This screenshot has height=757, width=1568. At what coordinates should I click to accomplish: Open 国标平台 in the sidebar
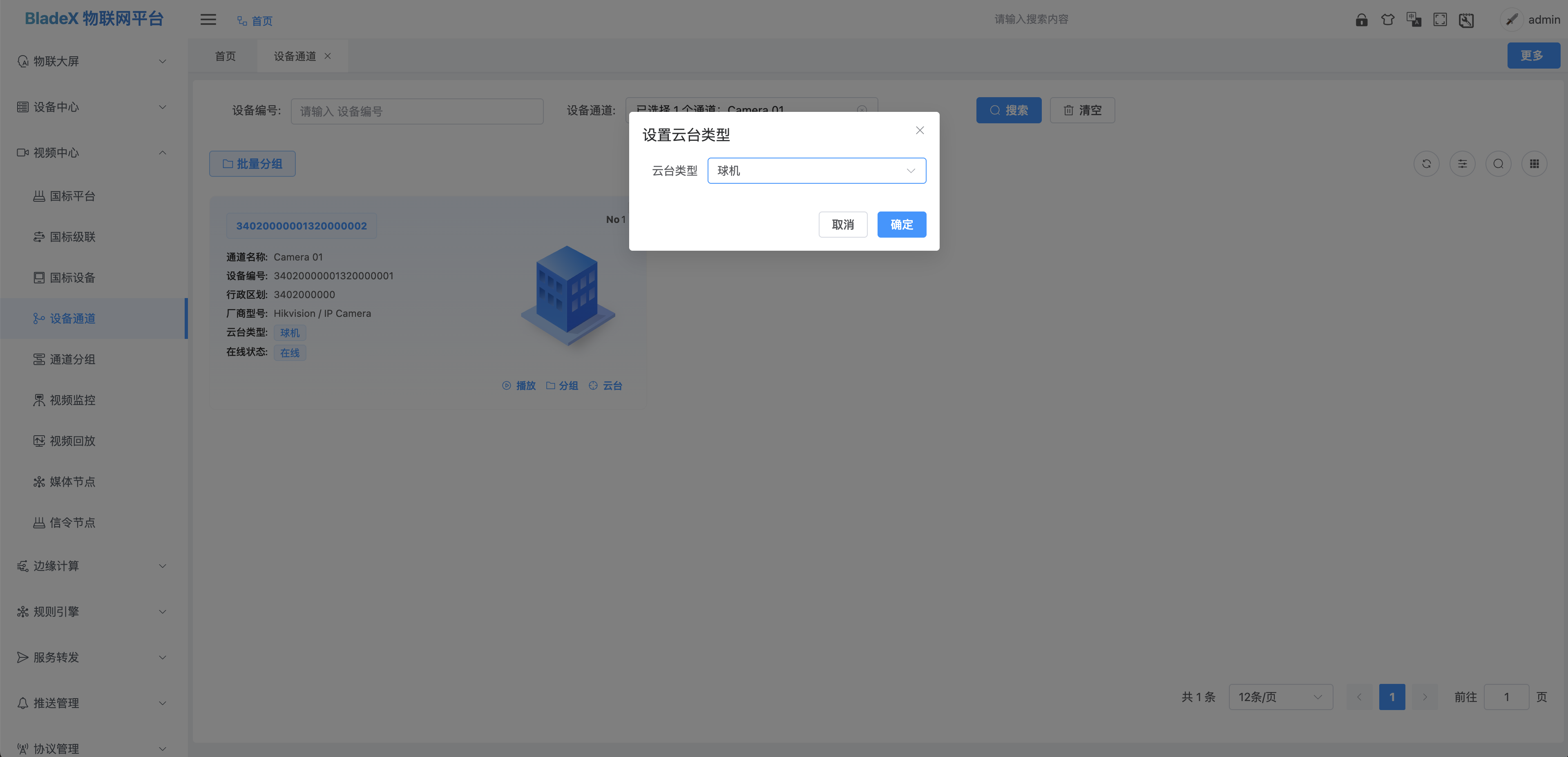click(94, 196)
